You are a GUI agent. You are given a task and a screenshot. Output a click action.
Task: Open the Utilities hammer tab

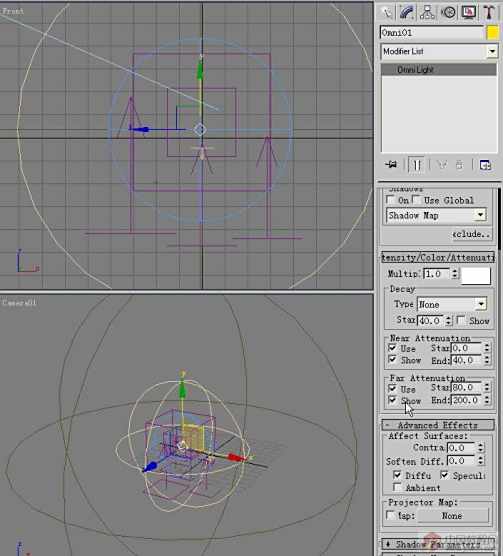click(489, 13)
